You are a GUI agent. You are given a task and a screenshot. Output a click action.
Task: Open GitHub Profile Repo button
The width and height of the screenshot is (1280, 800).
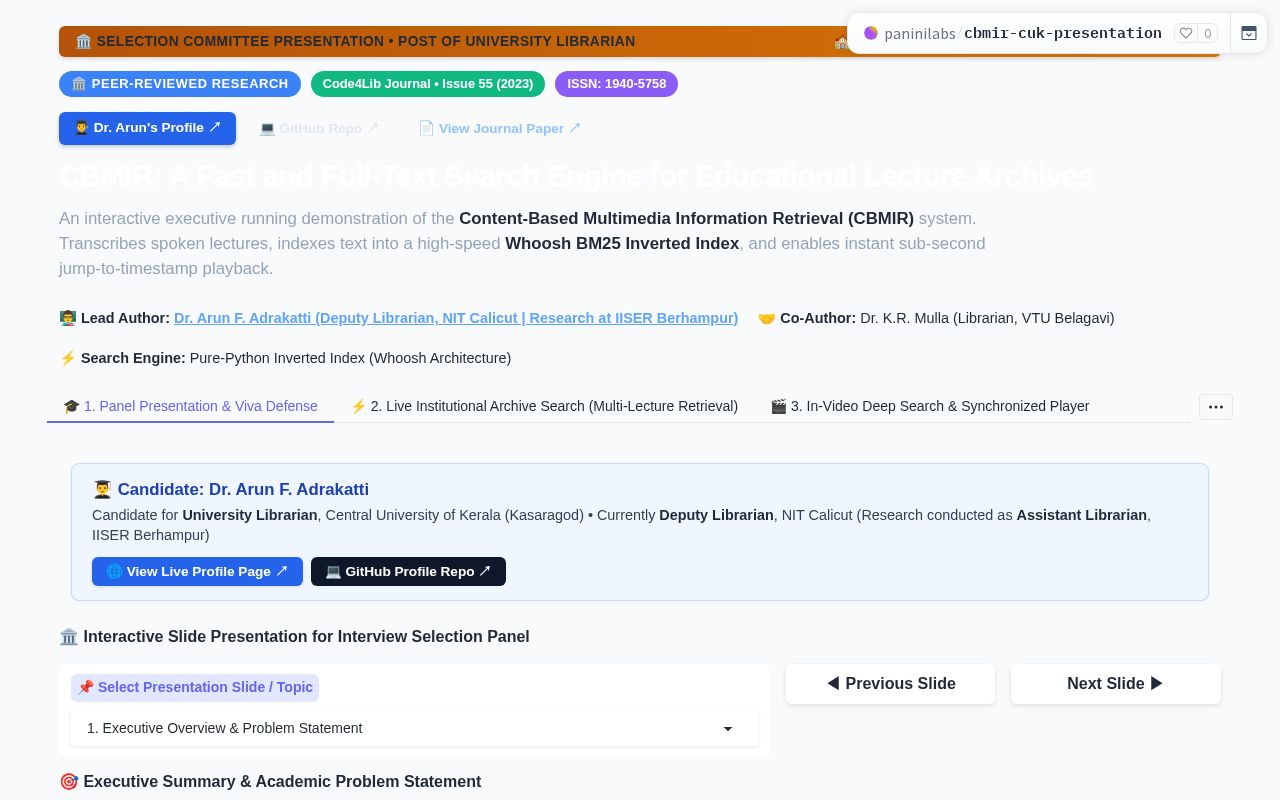408,571
